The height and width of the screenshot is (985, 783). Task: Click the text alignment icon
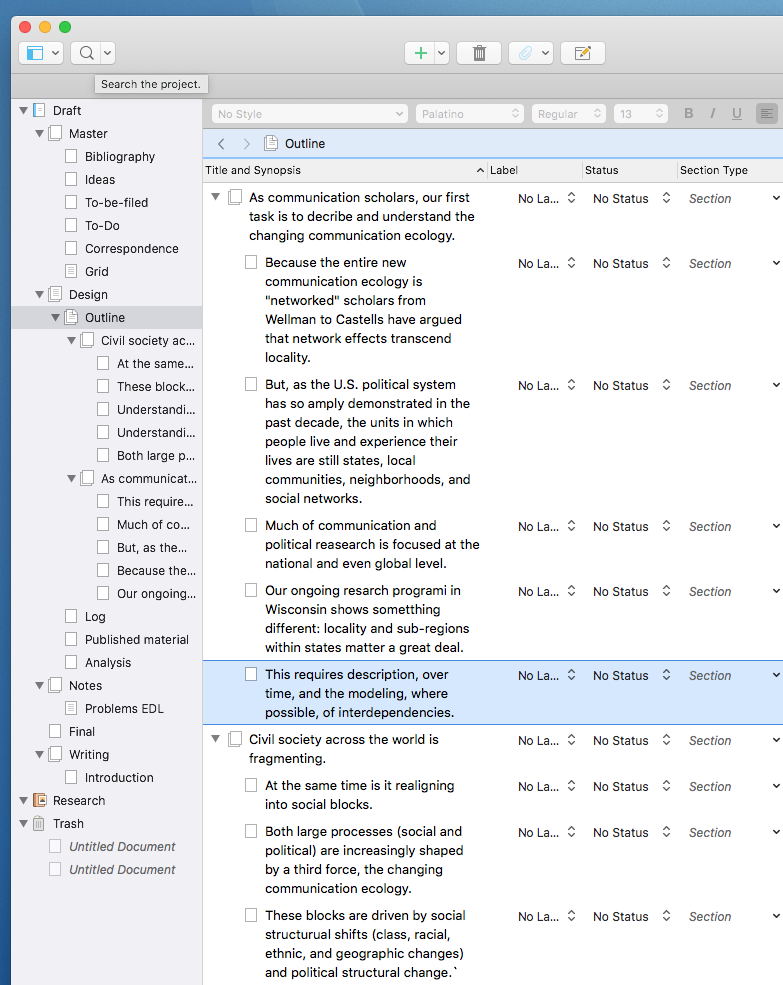click(766, 114)
